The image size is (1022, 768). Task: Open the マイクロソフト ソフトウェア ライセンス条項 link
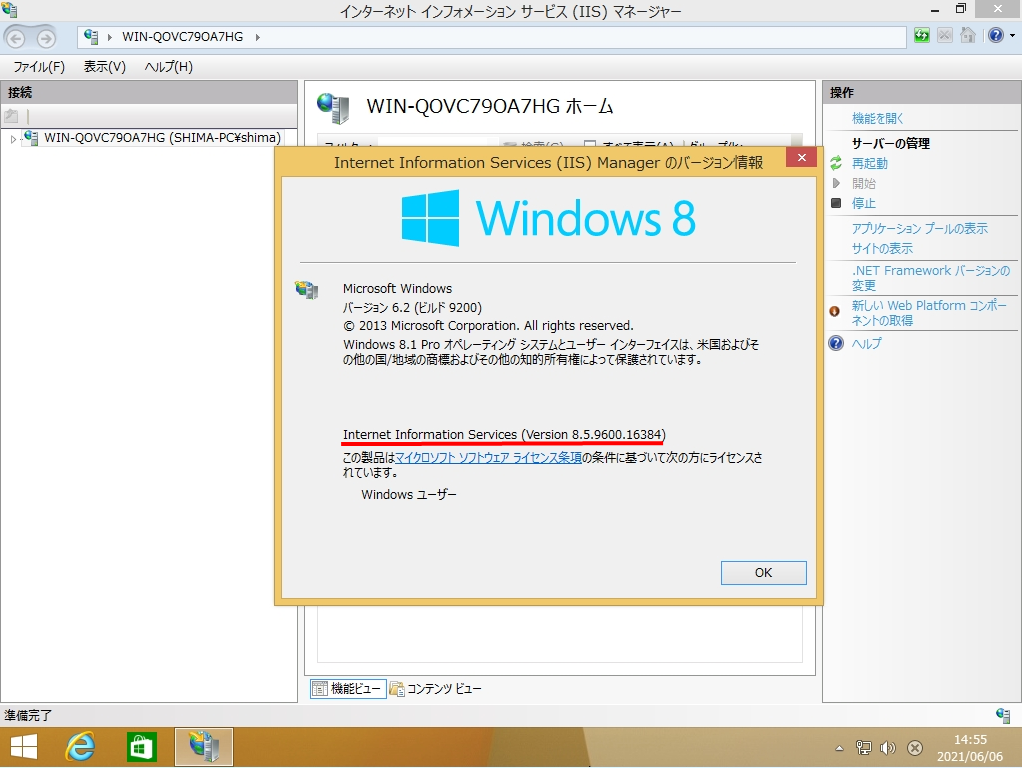(x=488, y=458)
